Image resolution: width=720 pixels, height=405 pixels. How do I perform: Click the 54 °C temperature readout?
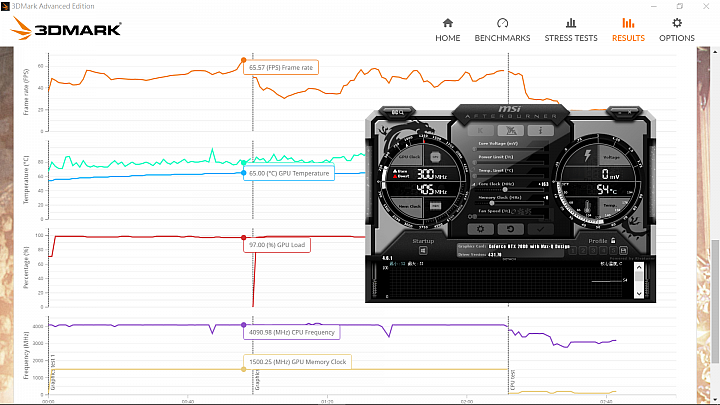point(606,189)
